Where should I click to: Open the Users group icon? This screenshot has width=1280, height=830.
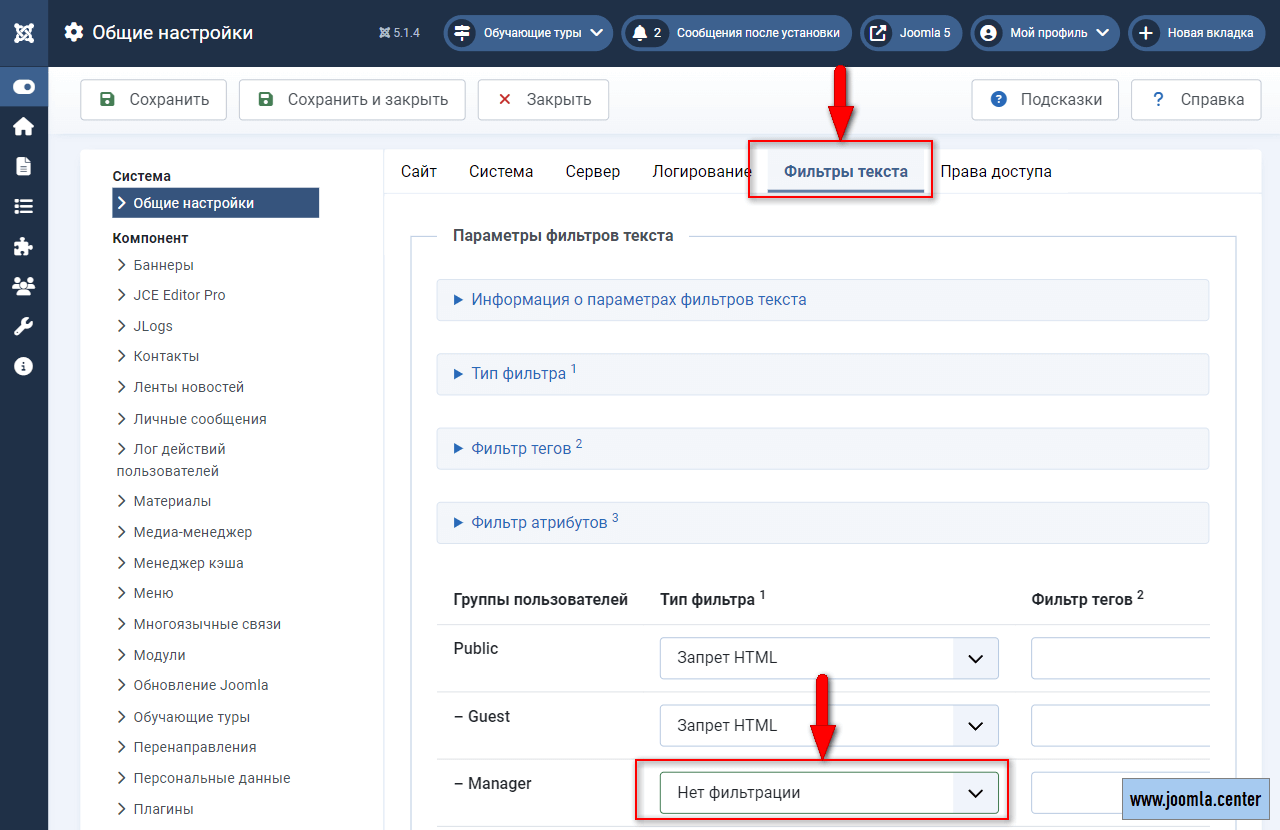[x=24, y=286]
